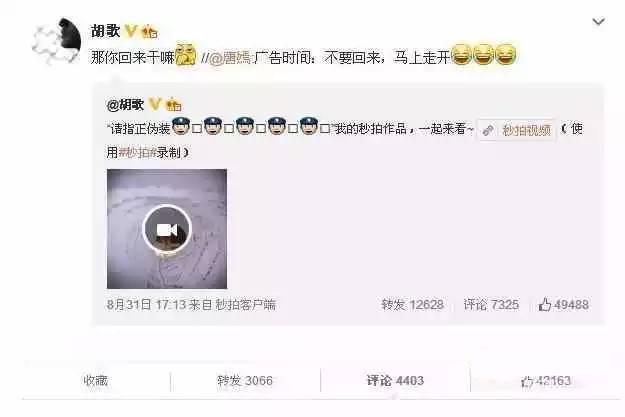Open the #秒拍# hashtag topic
The width and height of the screenshot is (625, 417).
coord(138,152)
